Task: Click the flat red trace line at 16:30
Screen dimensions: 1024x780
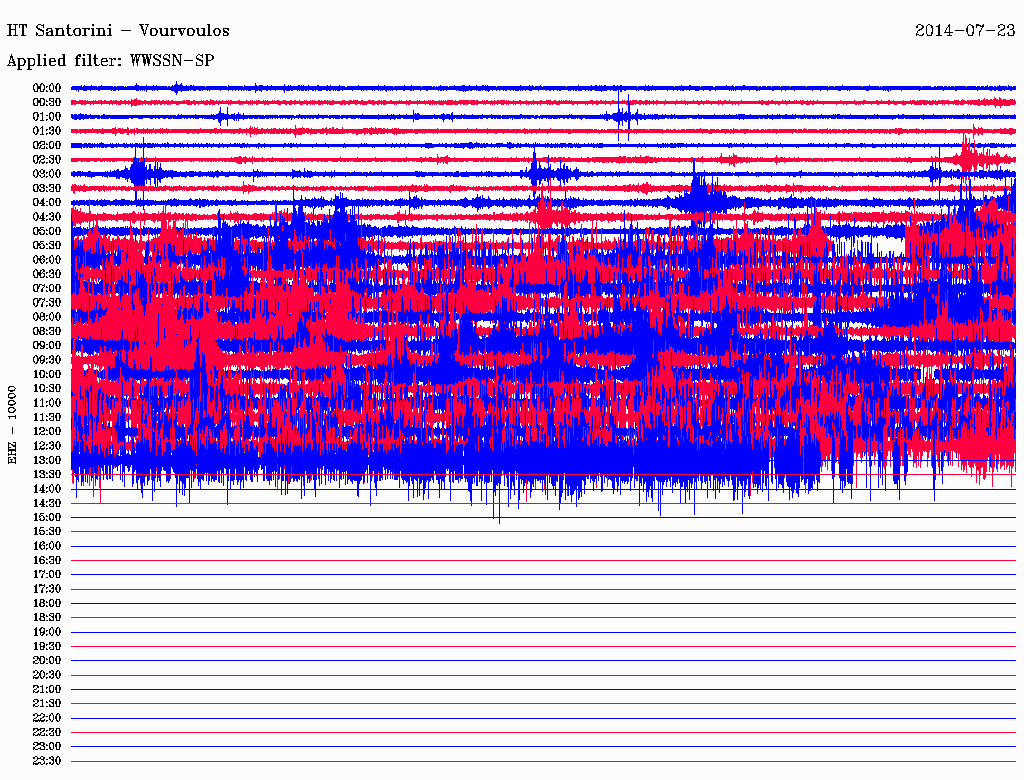Action: click(x=540, y=561)
